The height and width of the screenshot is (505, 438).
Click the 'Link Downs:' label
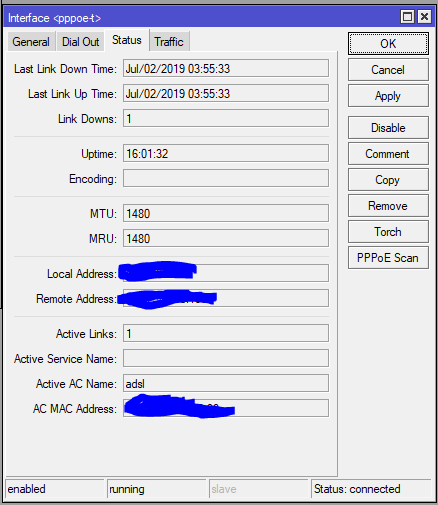point(87,119)
